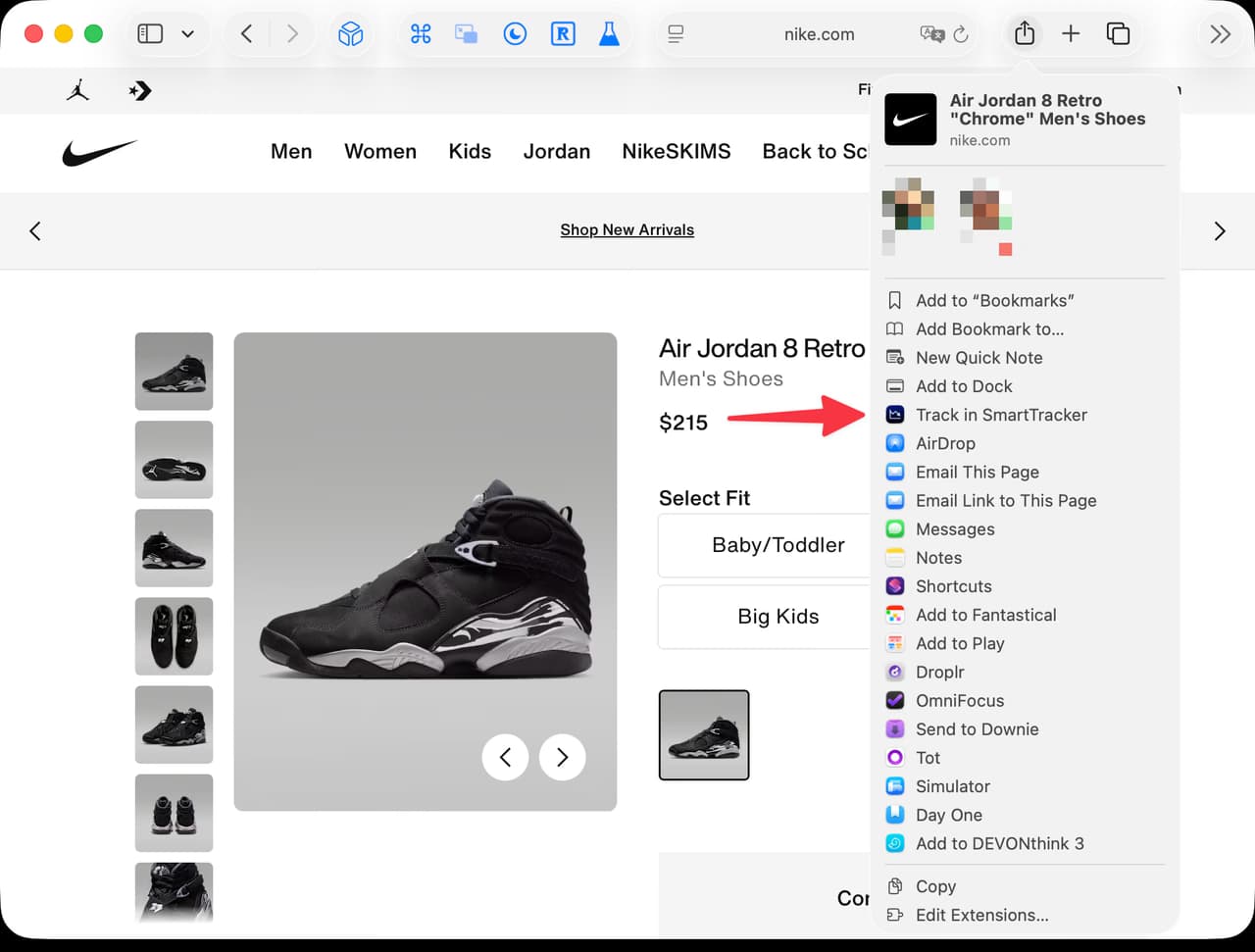The width and height of the screenshot is (1255, 952).
Task: Go back to the previous page
Action: click(246, 34)
